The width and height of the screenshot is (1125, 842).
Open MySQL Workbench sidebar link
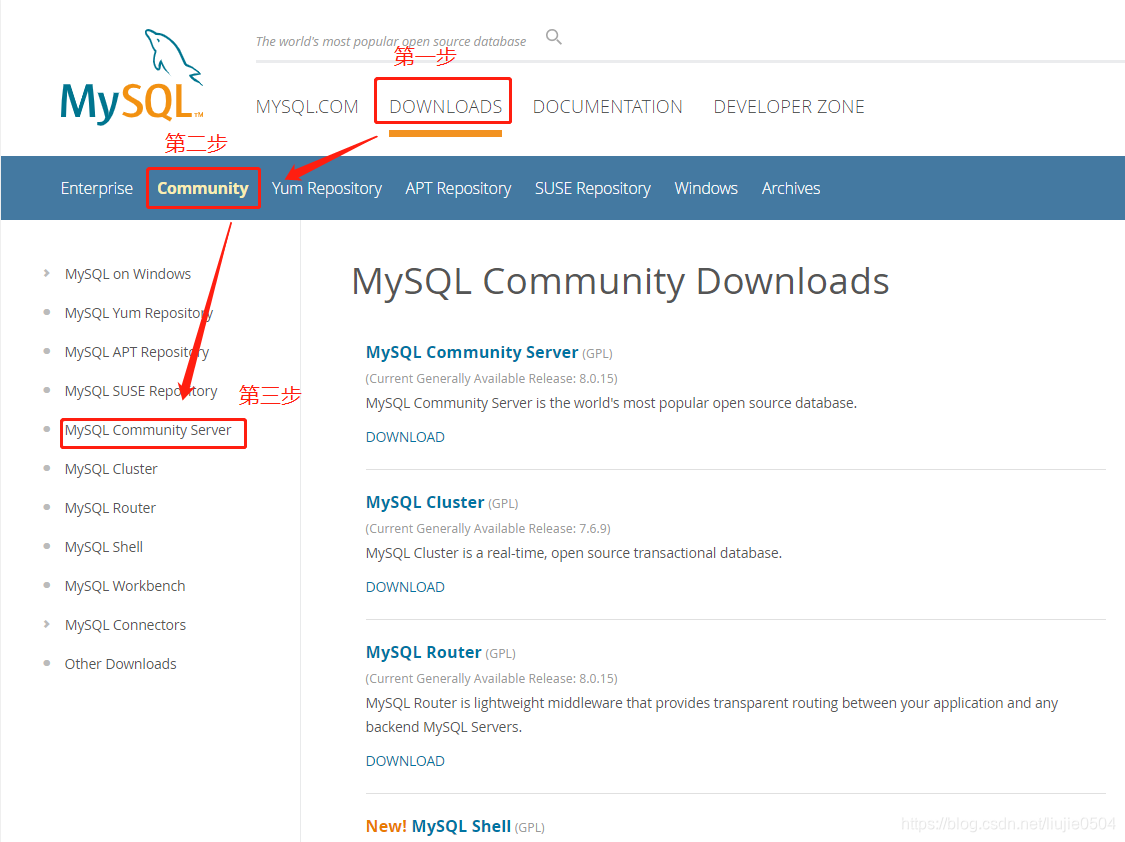click(125, 586)
